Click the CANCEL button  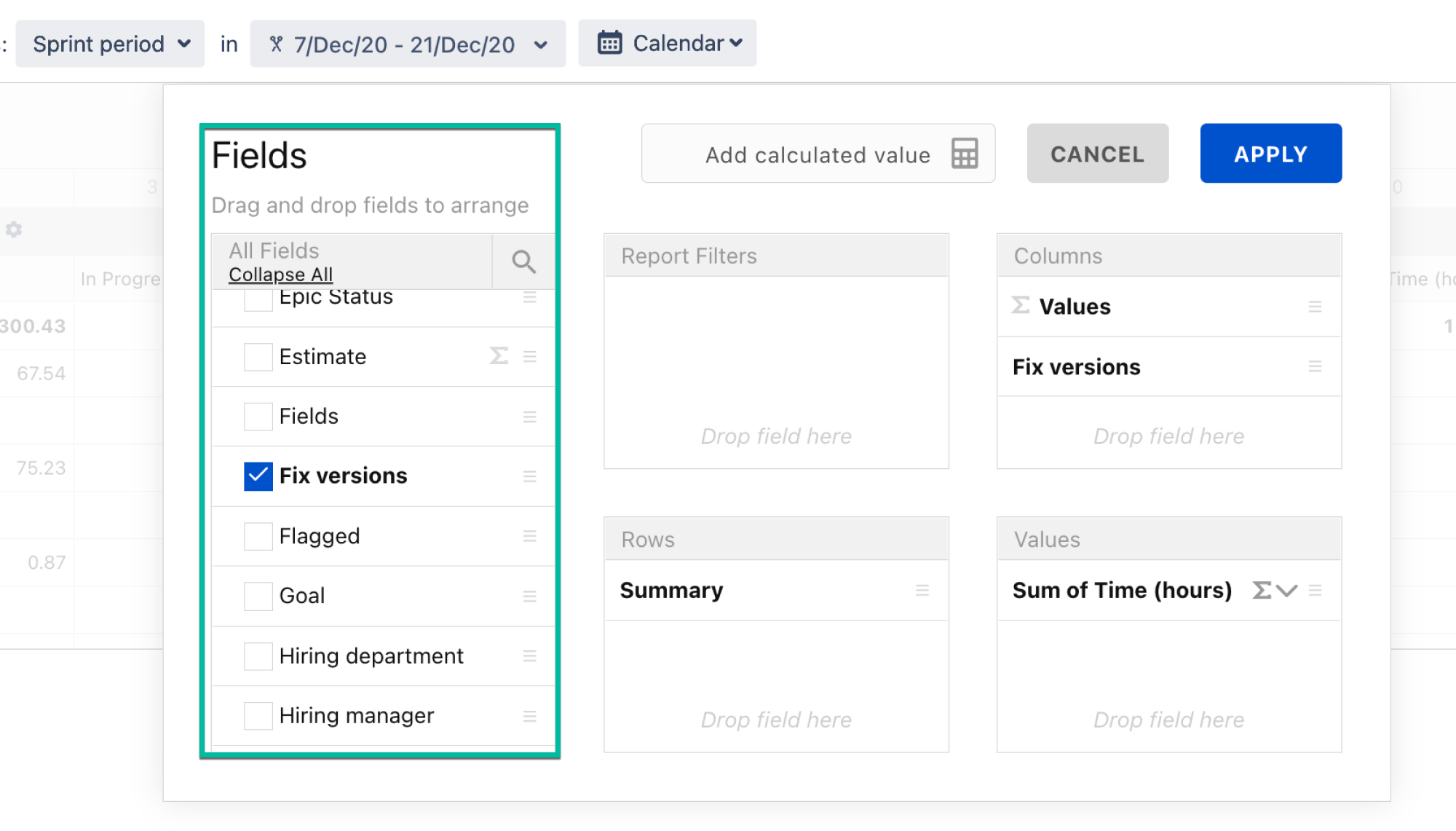1097,154
